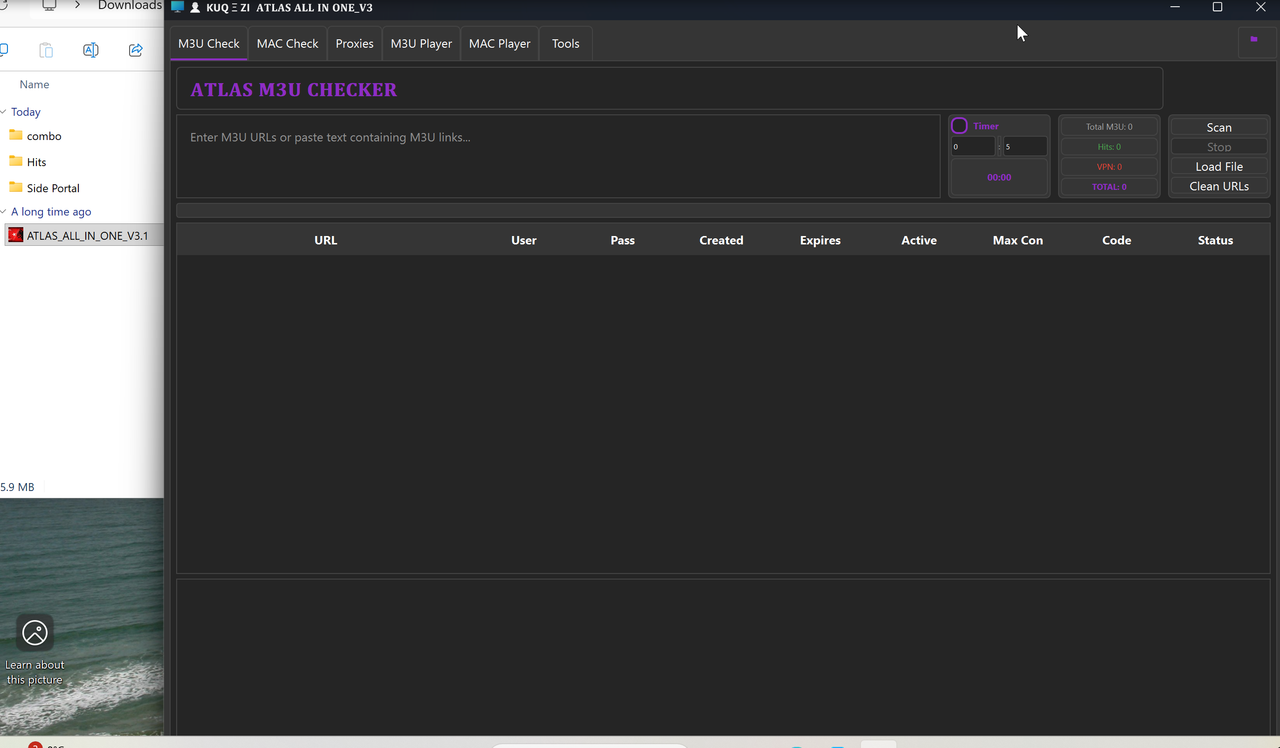Toggle the purple Timer checkbox
The width and height of the screenshot is (1280, 748).
click(x=959, y=126)
